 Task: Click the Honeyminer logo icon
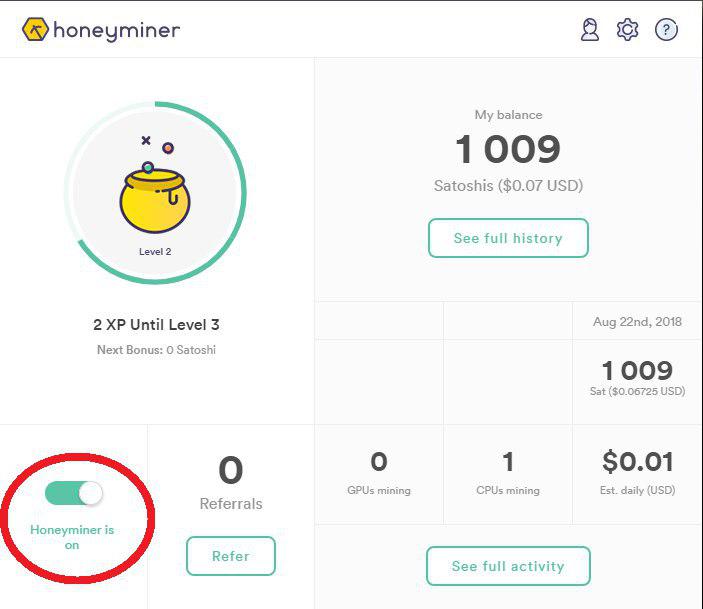click(x=36, y=30)
